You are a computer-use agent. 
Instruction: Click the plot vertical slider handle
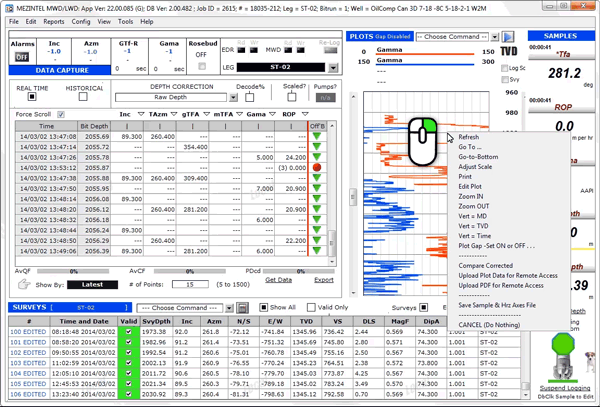coord(353,196)
